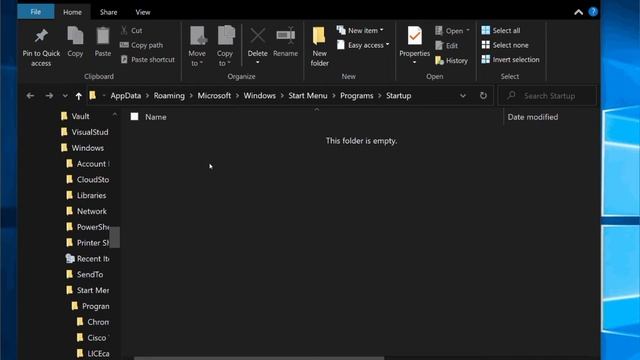640x360 pixels.
Task: Click the Copy ribbon icon
Action: click(75, 36)
